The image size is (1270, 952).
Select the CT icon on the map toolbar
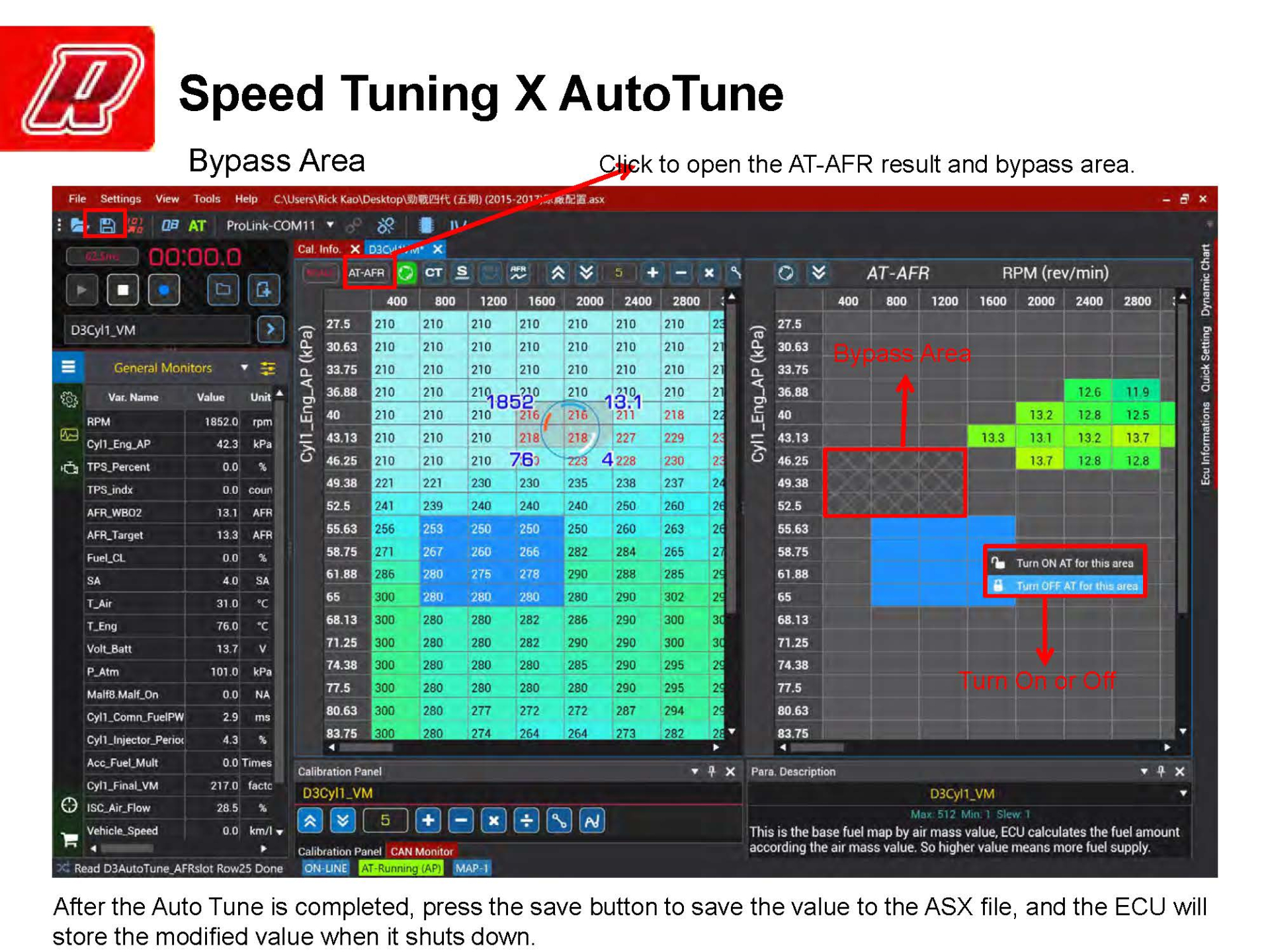(434, 273)
